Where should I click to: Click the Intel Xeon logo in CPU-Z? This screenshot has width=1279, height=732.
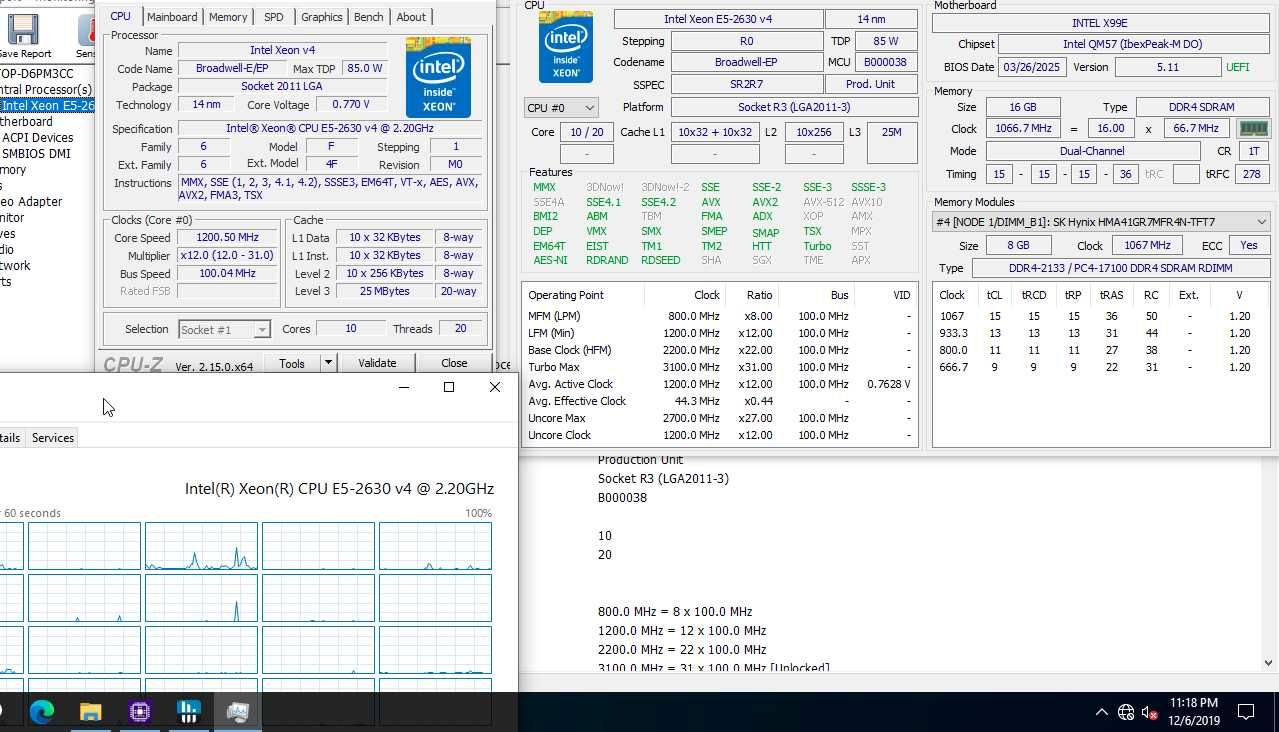438,78
